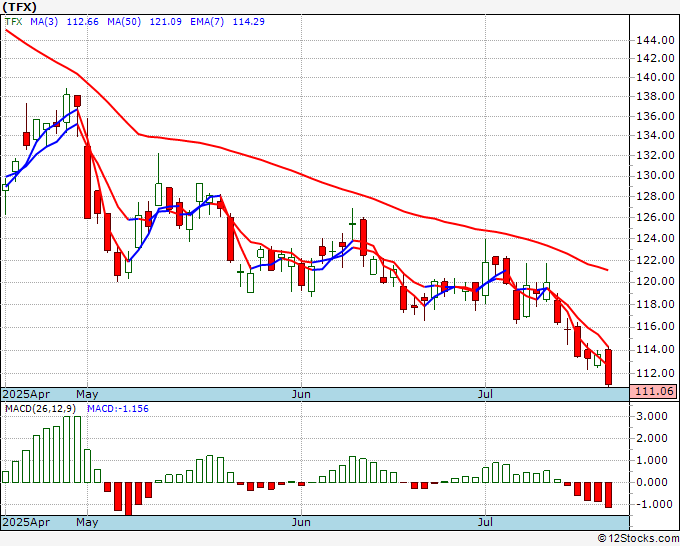The width and height of the screenshot is (680, 546).
Task: Click 2025Apr on price chart time axis
Action: (26, 394)
